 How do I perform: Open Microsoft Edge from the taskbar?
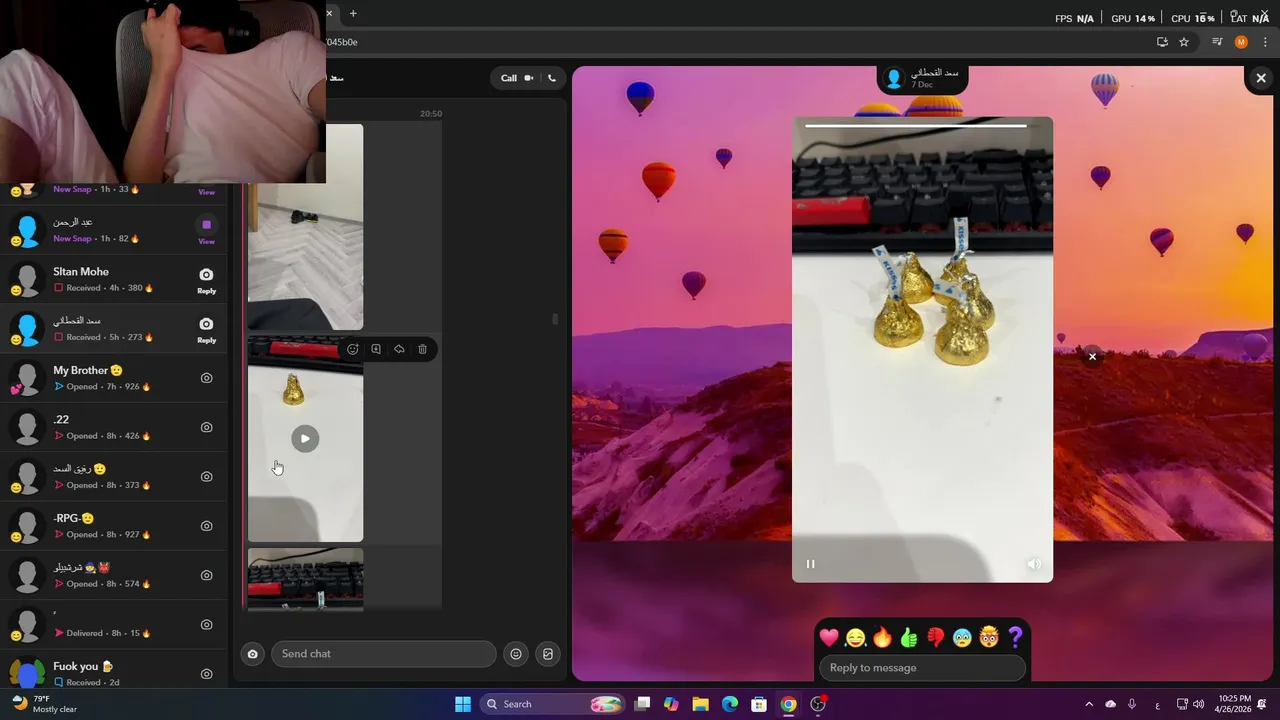[730, 704]
